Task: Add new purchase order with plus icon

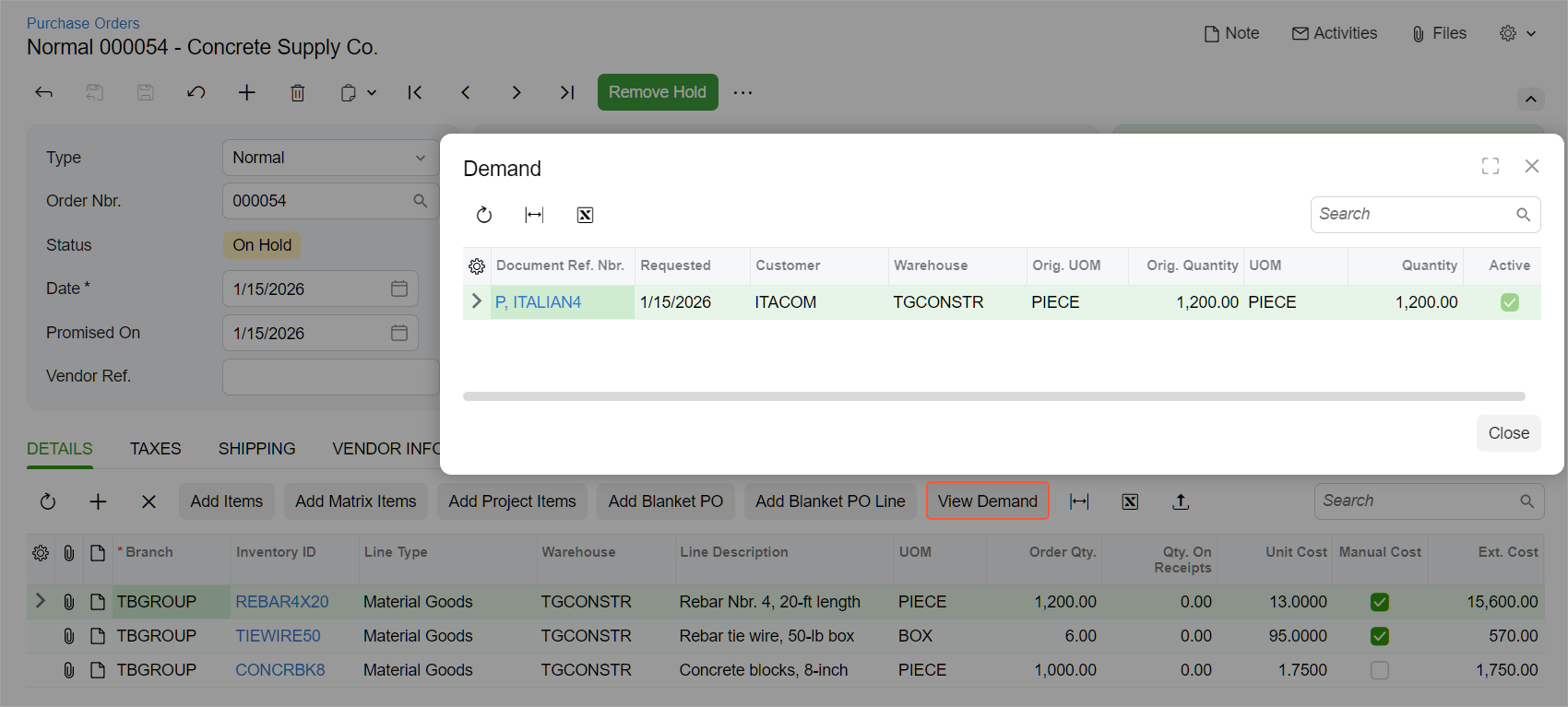Action: click(247, 92)
